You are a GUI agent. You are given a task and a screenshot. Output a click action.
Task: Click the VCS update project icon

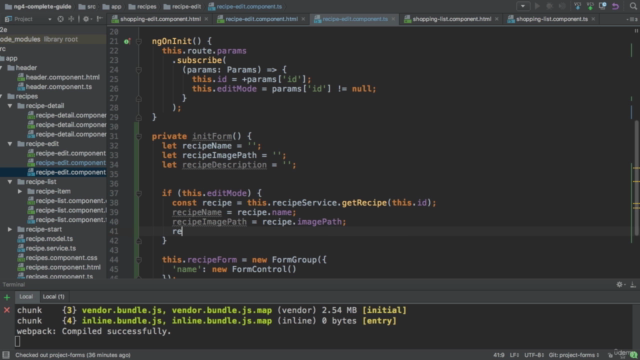pos(577,6)
